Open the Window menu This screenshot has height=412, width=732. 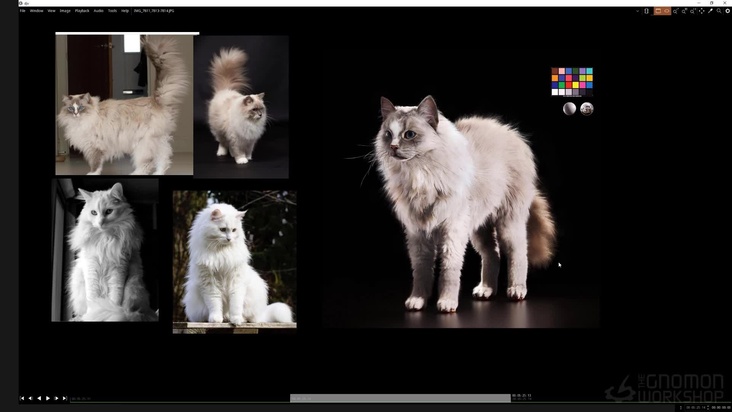coord(36,11)
